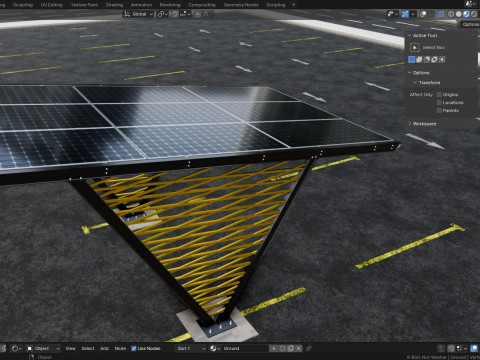Open the pivot point link dropdown

163,14
